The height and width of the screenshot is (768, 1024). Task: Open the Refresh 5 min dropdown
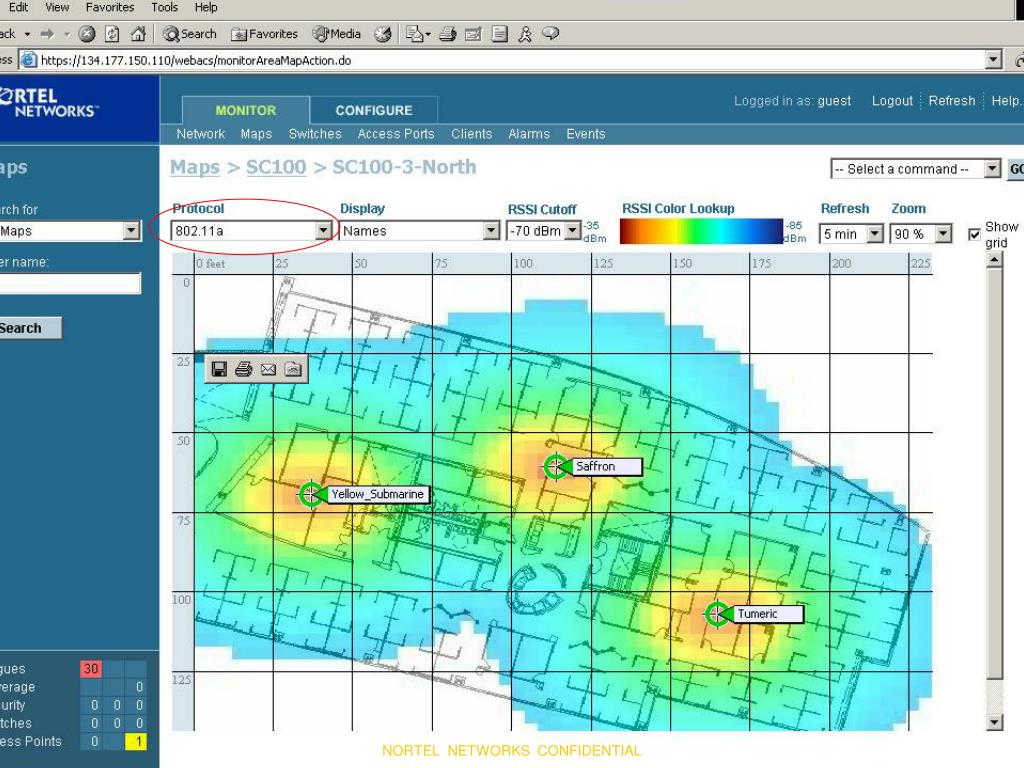pos(852,233)
